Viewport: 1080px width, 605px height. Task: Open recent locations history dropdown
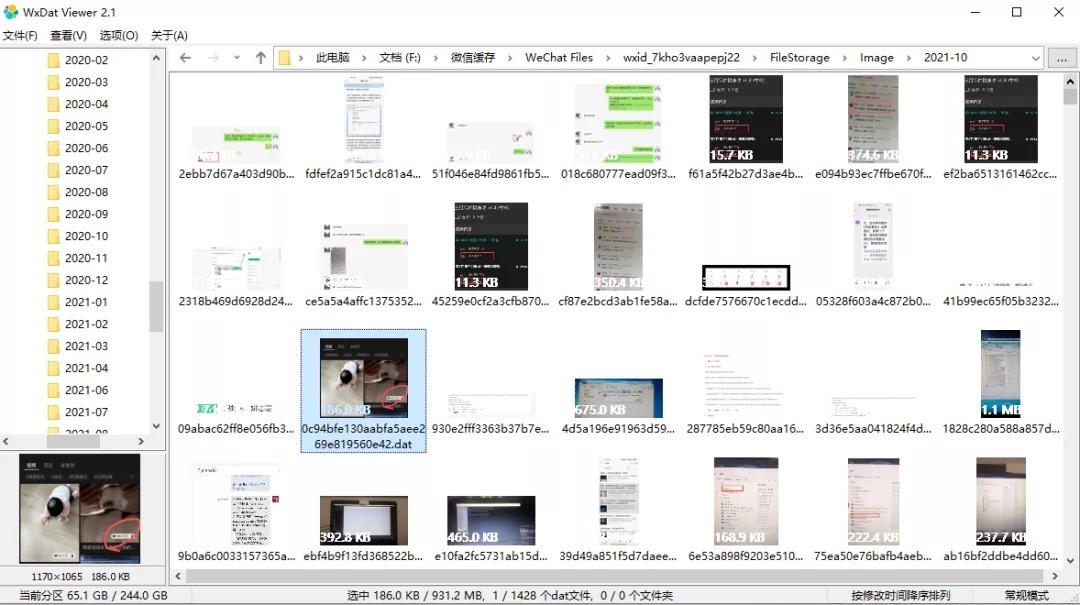click(x=237, y=58)
